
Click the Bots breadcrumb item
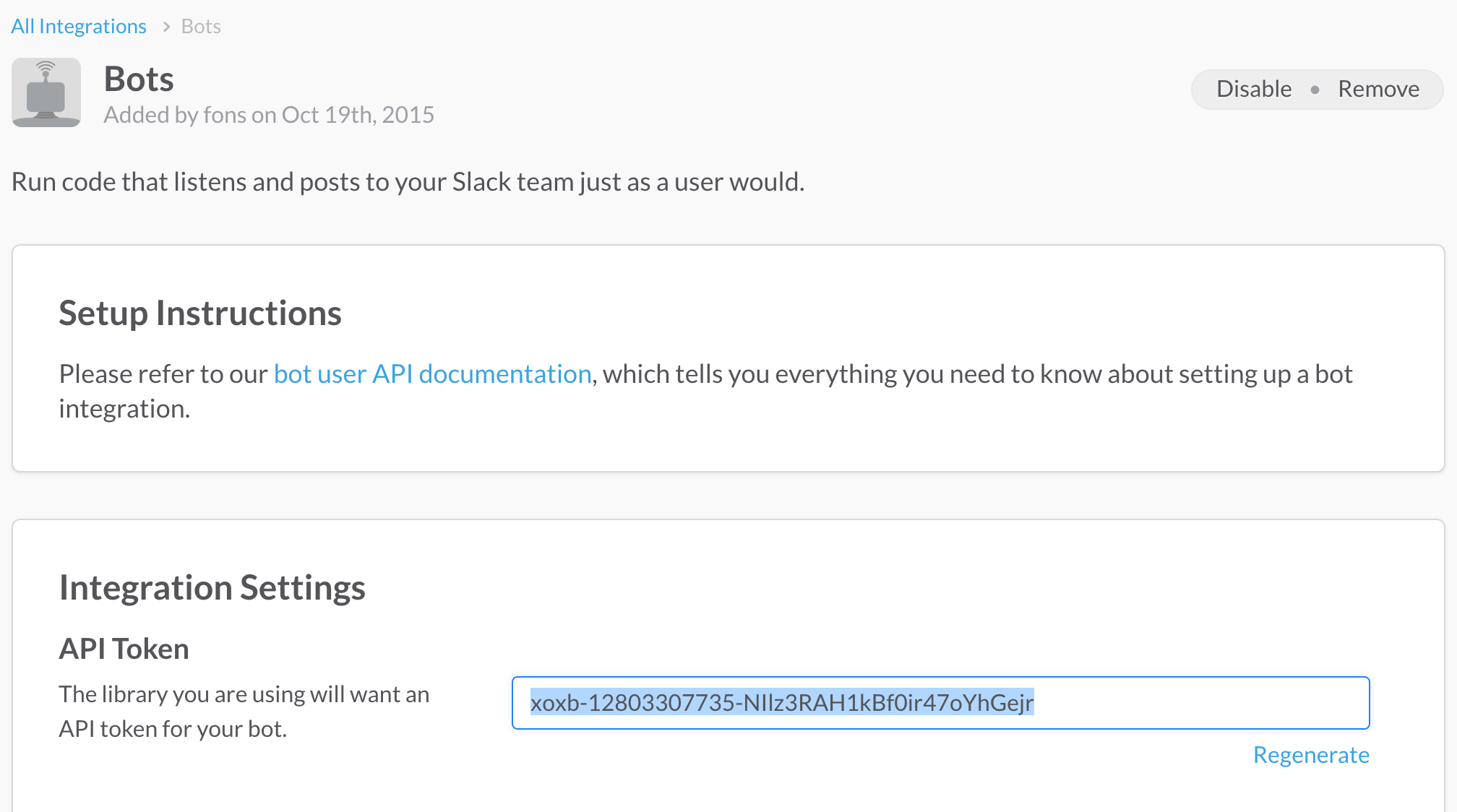coord(201,27)
